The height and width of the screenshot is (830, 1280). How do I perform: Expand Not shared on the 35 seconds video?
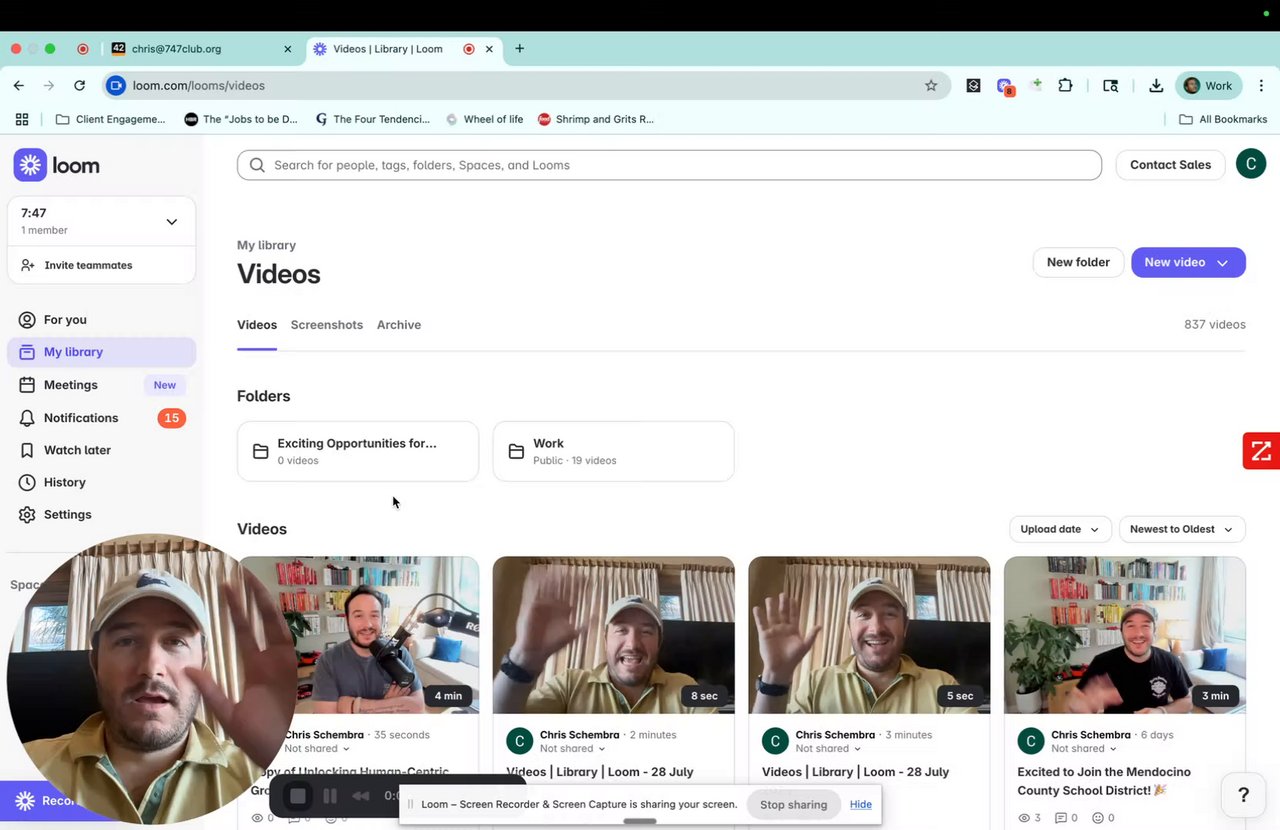pos(317,749)
